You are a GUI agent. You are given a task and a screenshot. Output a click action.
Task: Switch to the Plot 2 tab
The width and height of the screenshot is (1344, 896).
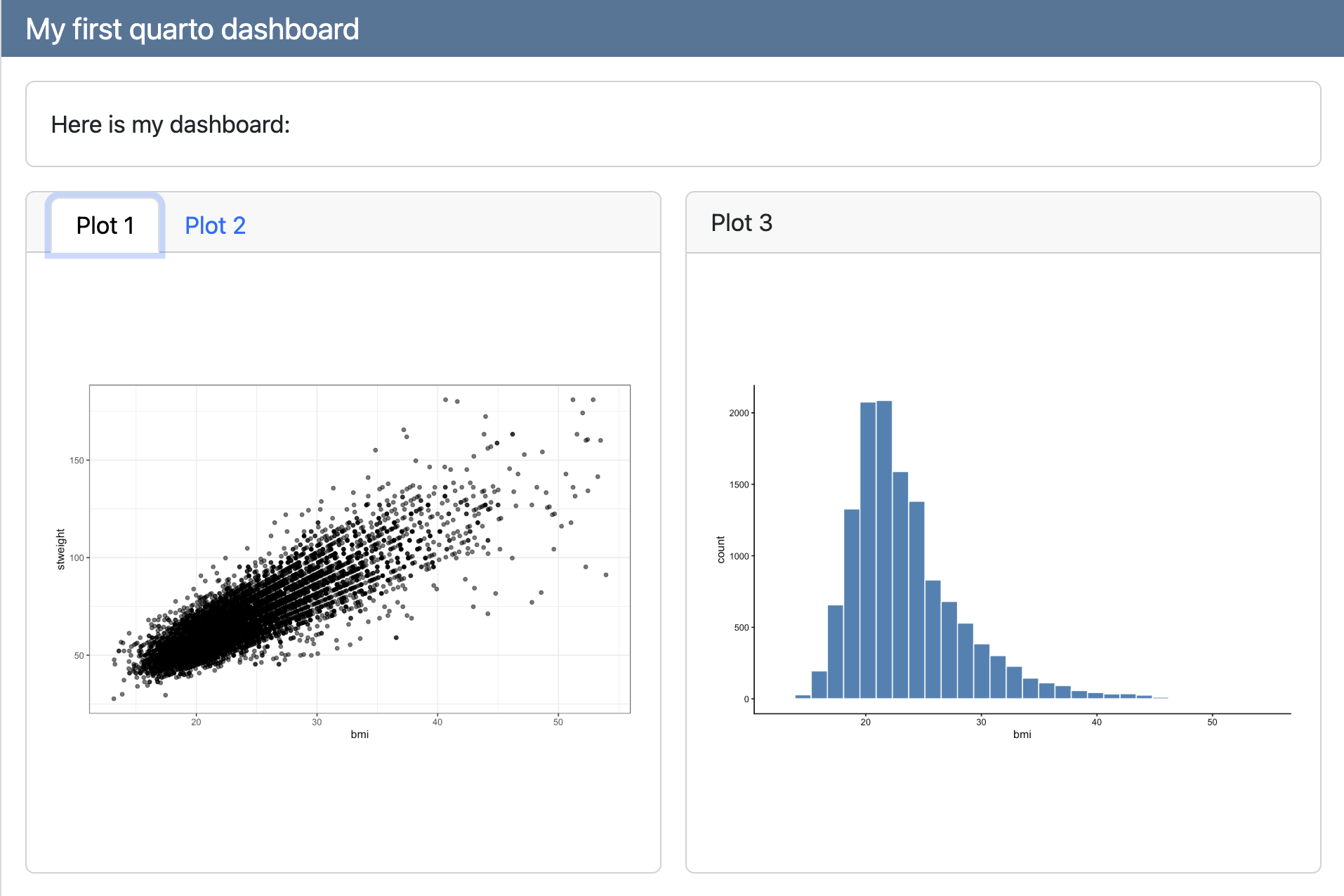(x=215, y=225)
